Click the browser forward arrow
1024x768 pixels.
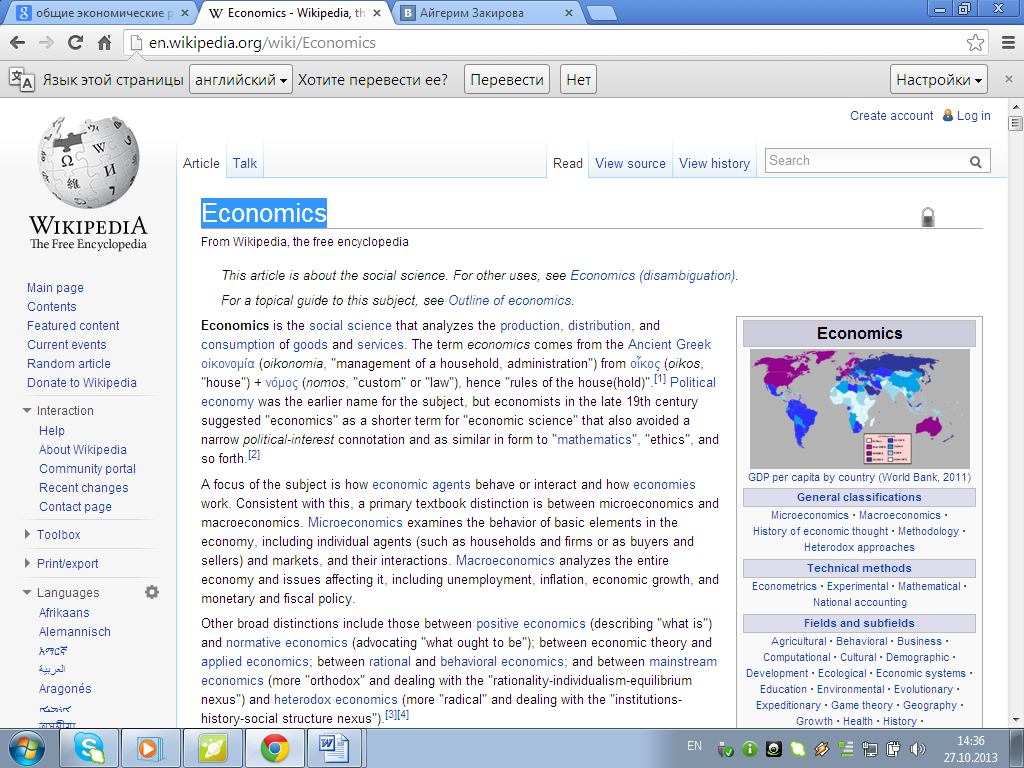(46, 43)
